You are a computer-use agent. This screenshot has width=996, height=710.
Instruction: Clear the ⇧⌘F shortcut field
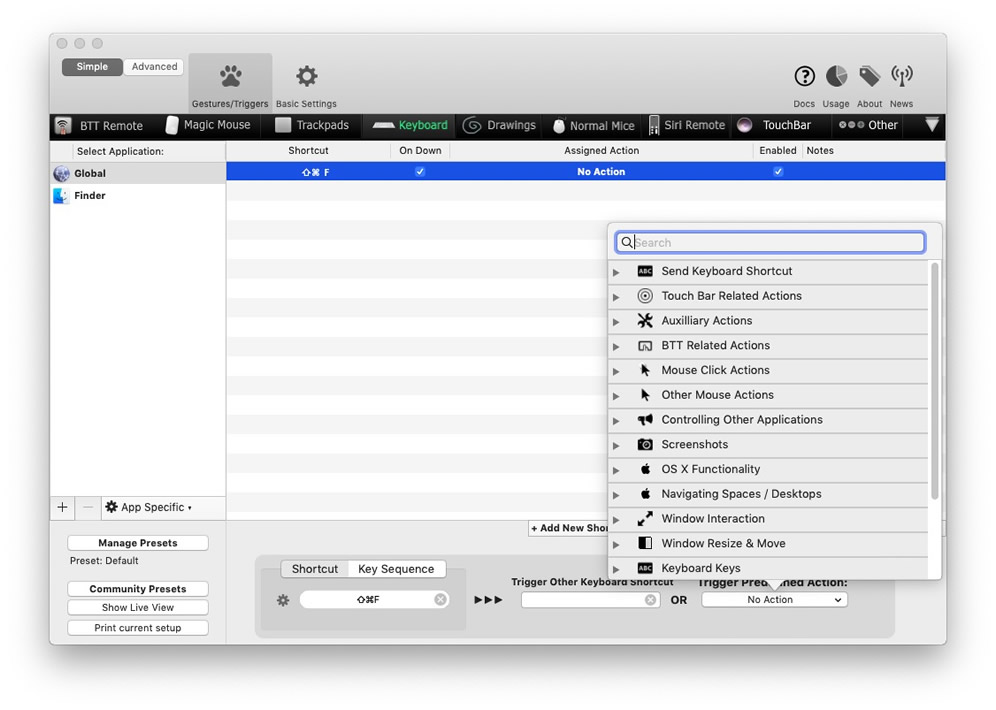pyautogui.click(x=440, y=599)
